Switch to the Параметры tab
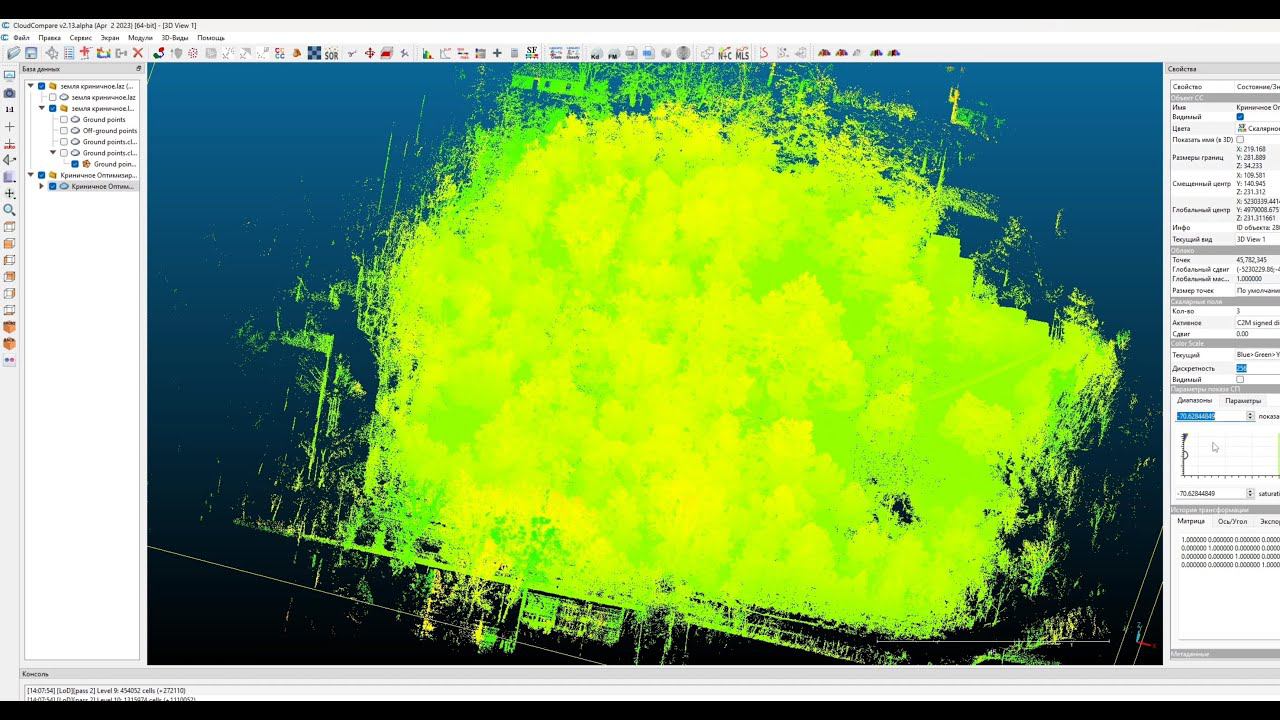The image size is (1280, 720). click(x=1243, y=400)
